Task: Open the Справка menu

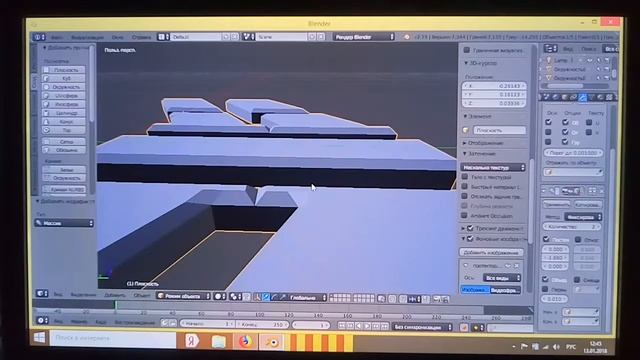Action: [x=141, y=38]
